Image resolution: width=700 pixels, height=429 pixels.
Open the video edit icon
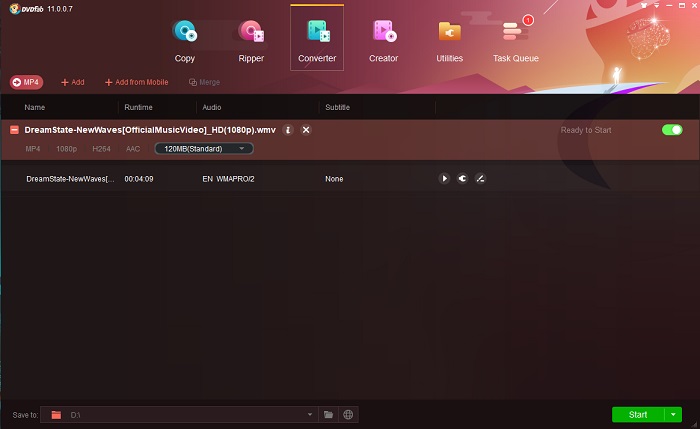pos(480,179)
